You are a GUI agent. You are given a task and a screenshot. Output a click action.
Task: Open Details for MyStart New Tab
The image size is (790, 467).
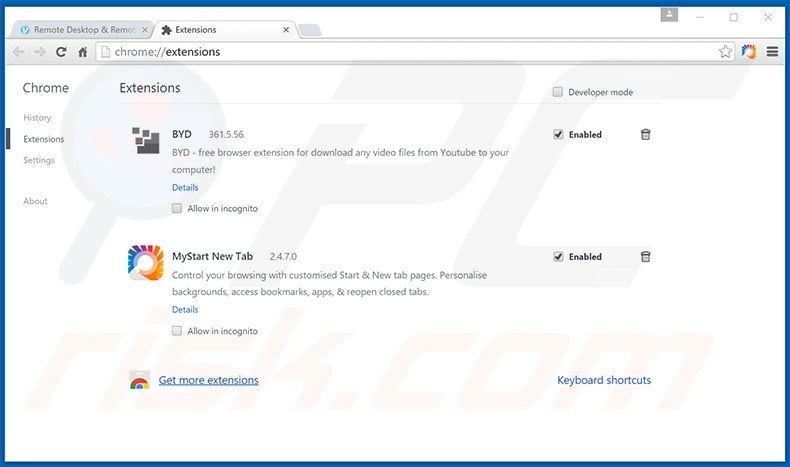pyautogui.click(x=185, y=310)
